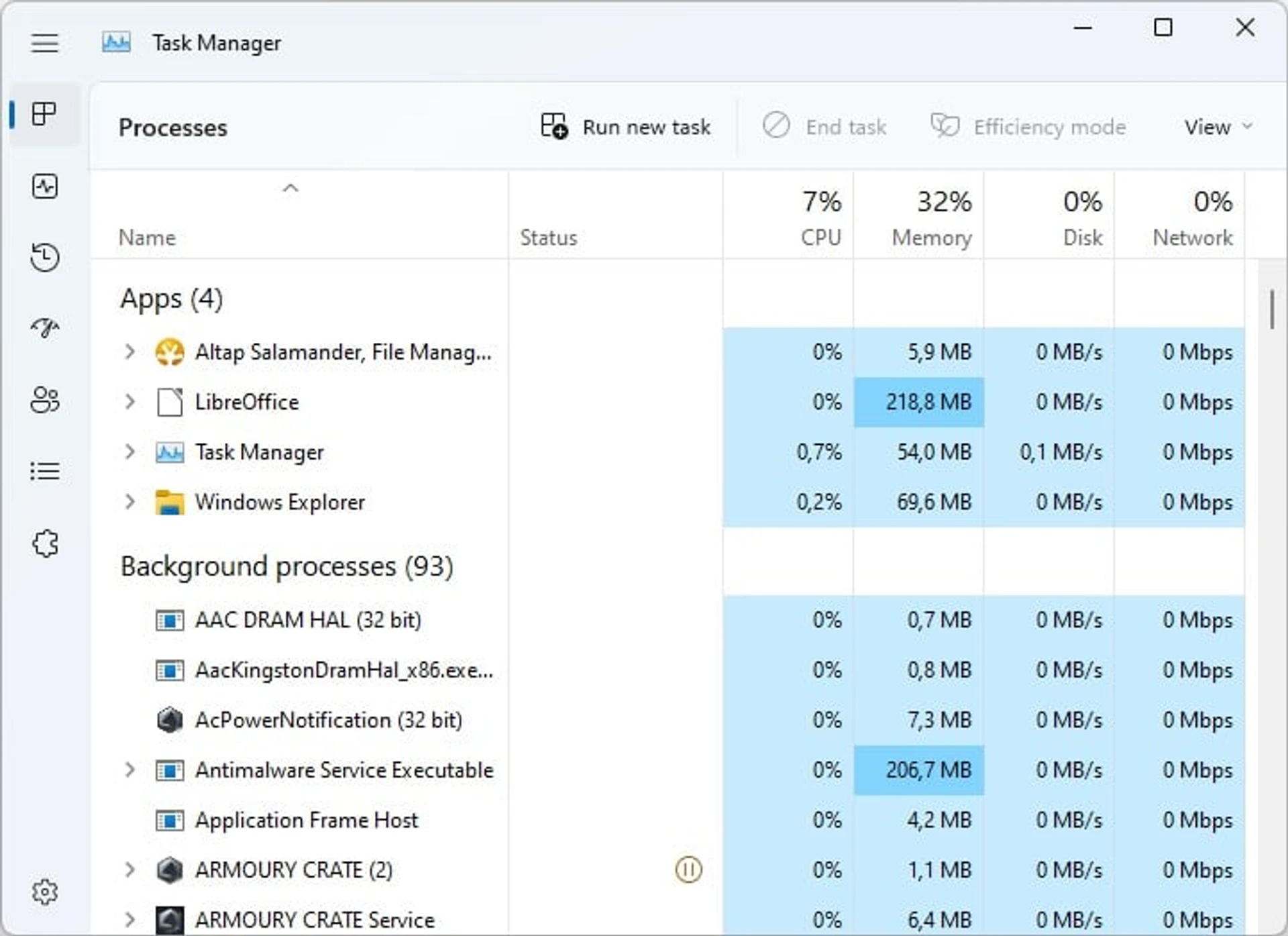1288x936 pixels.
Task: Expand the LibreOffice process group
Action: pos(129,401)
